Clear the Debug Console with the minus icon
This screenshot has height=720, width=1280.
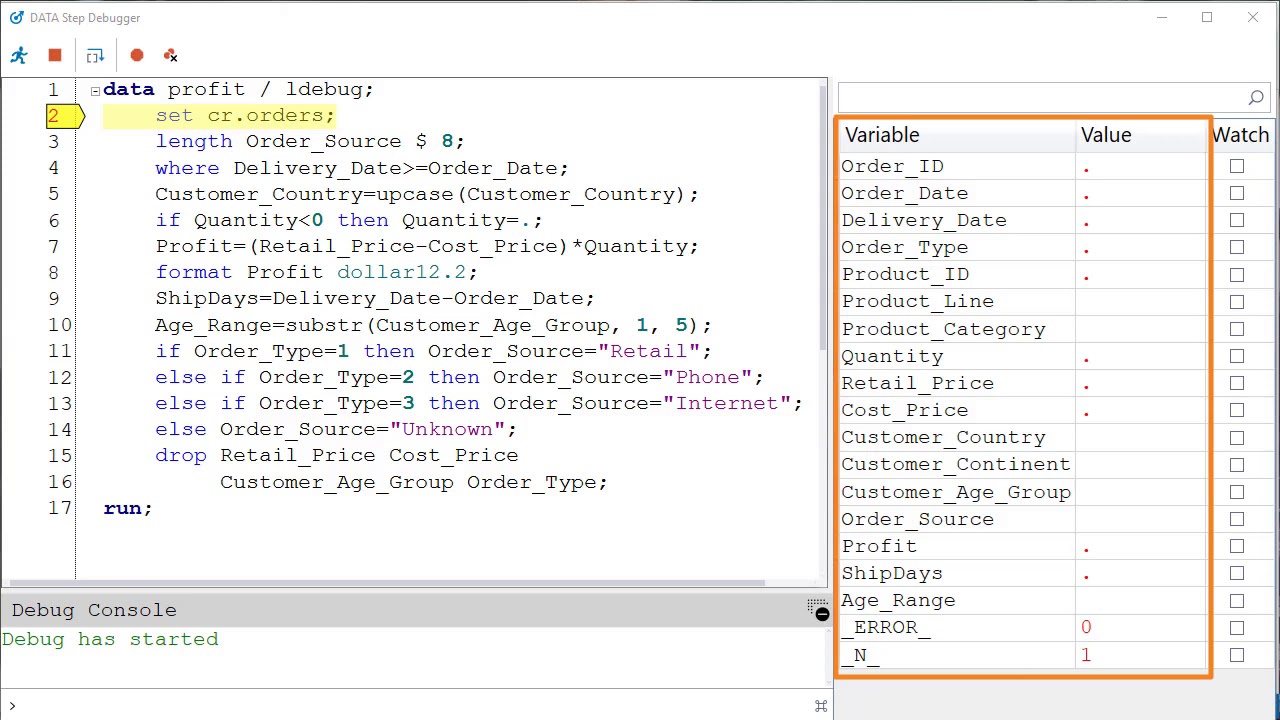[x=822, y=614]
